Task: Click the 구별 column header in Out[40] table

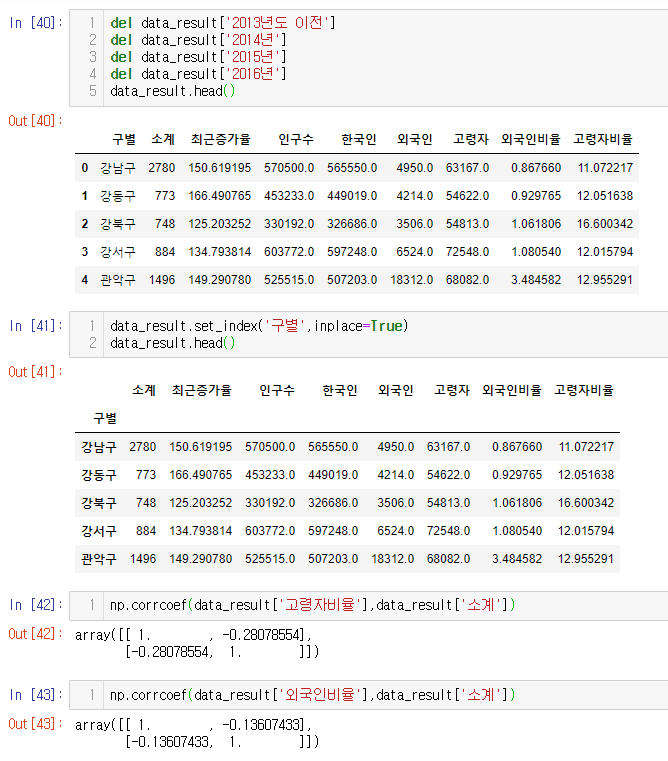Action: 123,139
